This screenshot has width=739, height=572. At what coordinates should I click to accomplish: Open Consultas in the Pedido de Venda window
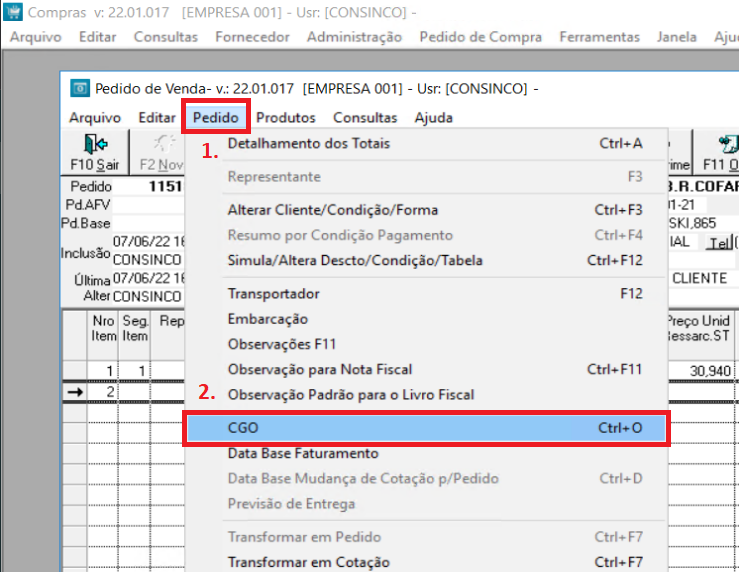(x=365, y=117)
